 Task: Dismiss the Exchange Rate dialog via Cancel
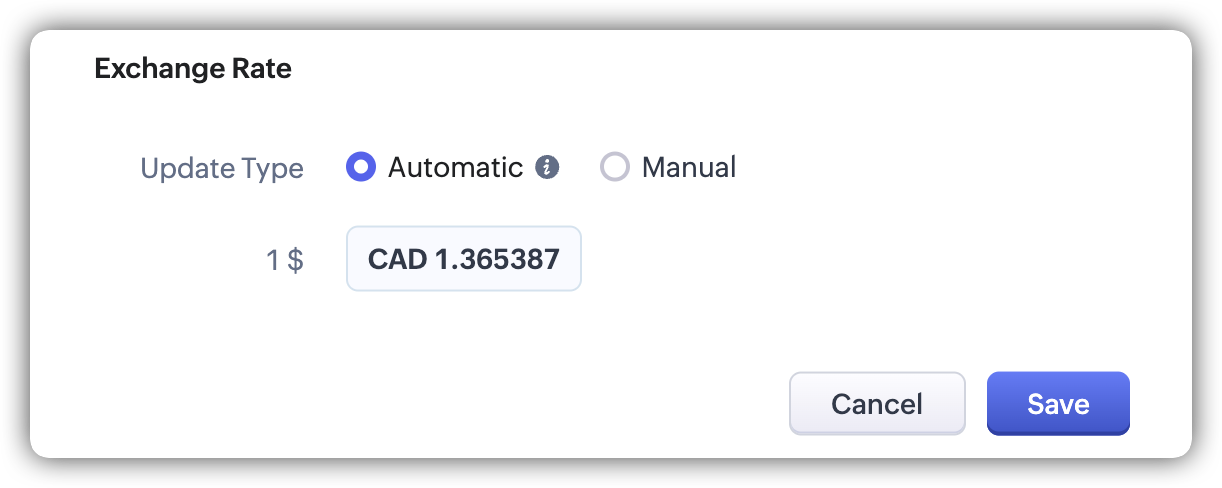point(877,404)
